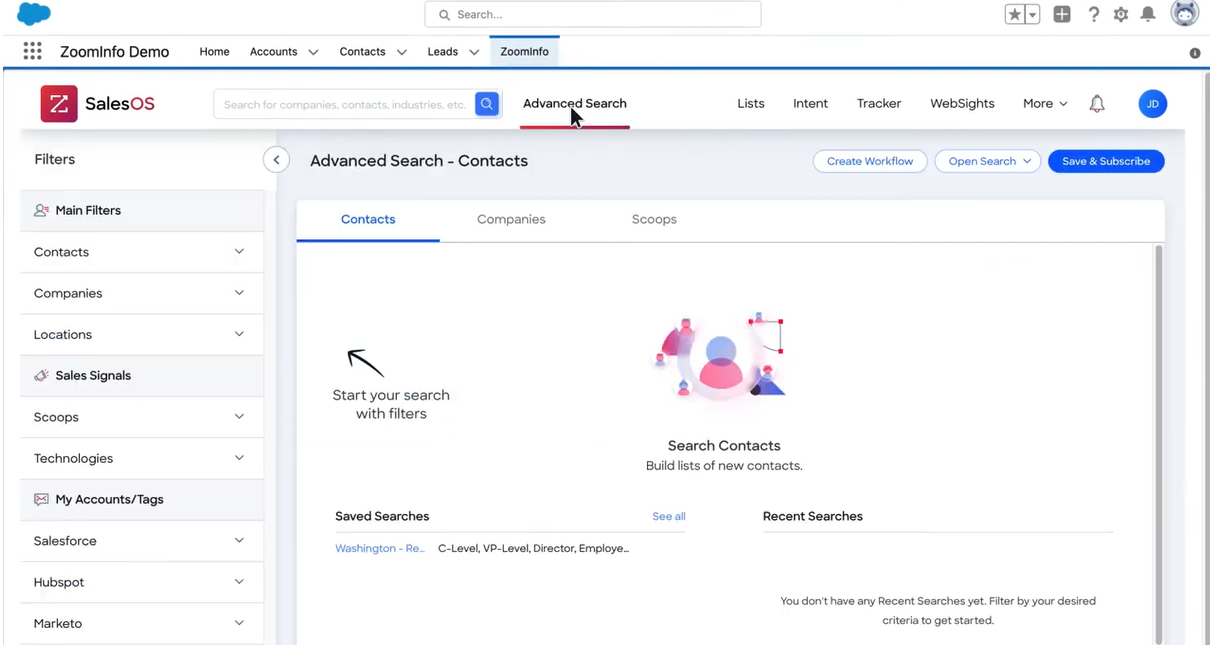Screen dimensions: 1210x645
Task: Select the Sales Signals heading
Action: point(93,376)
